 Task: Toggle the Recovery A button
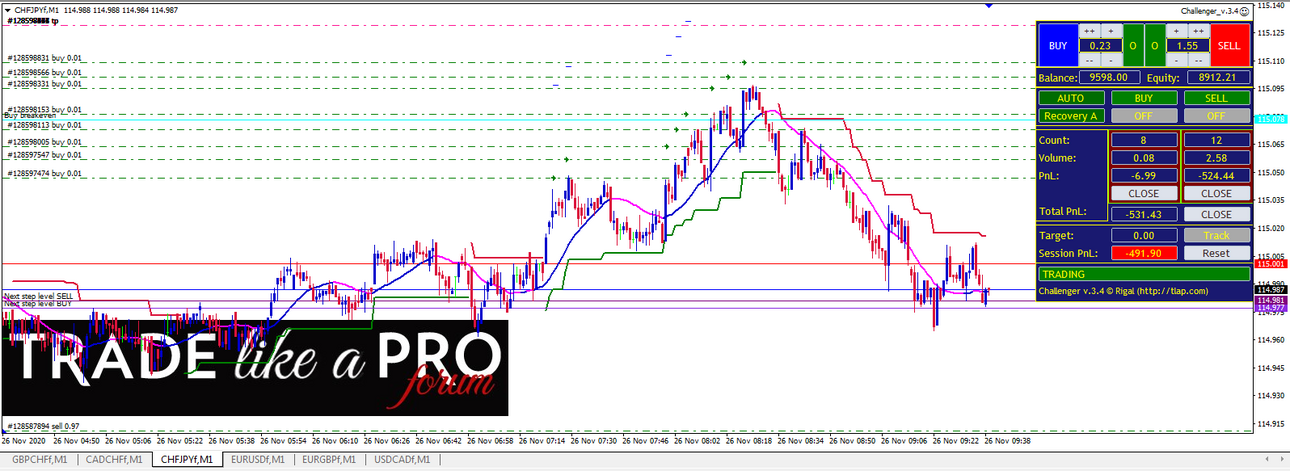[1071, 116]
